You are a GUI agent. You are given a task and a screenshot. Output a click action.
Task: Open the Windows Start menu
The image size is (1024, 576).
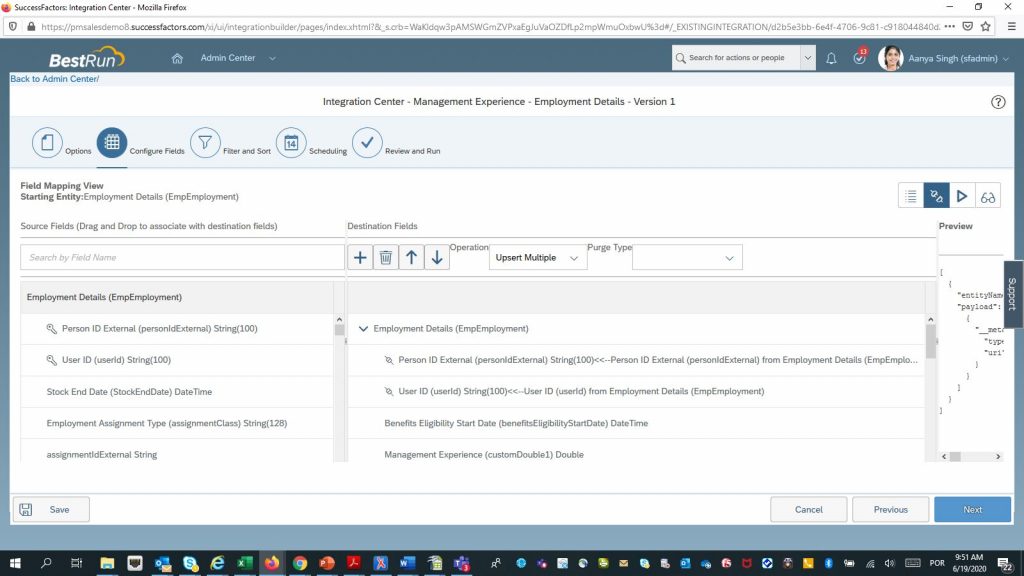tap(15, 563)
